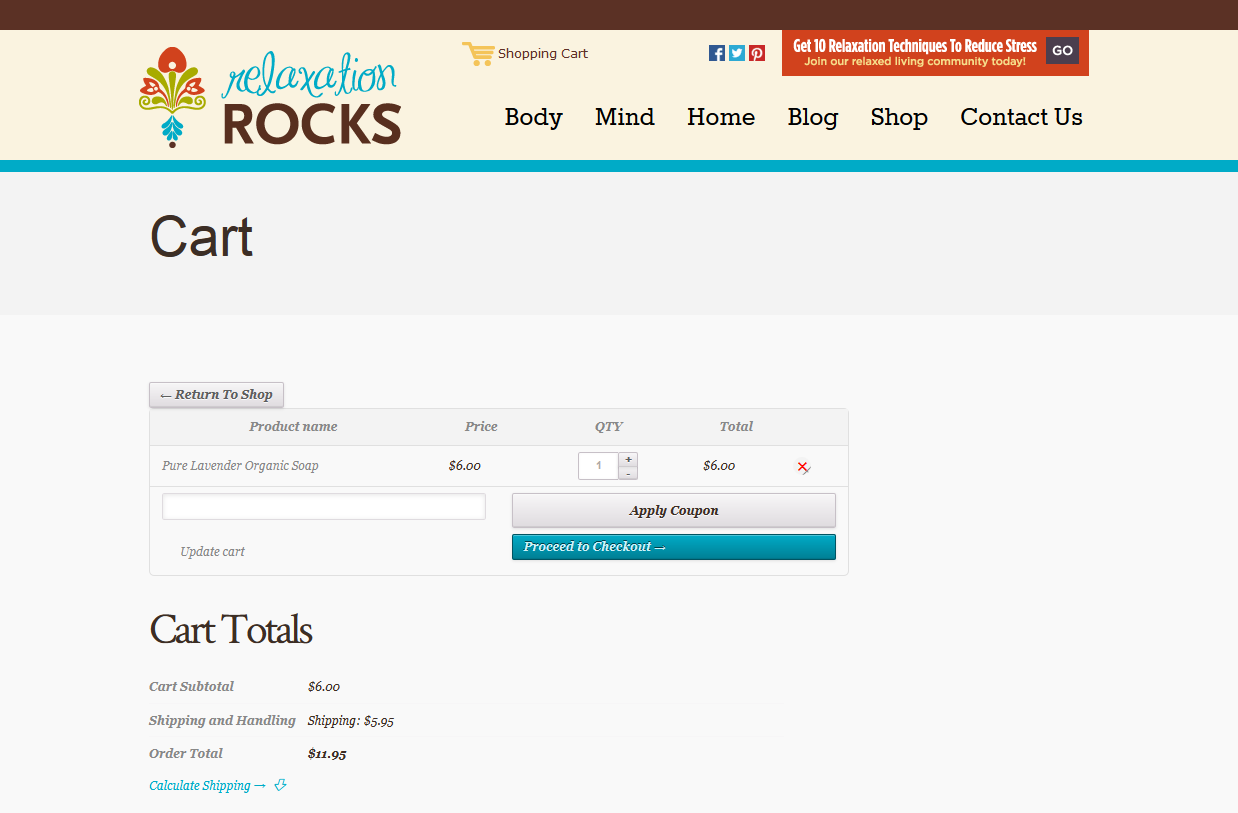Open the Pinterest social icon
This screenshot has width=1238, height=813.
click(x=757, y=53)
